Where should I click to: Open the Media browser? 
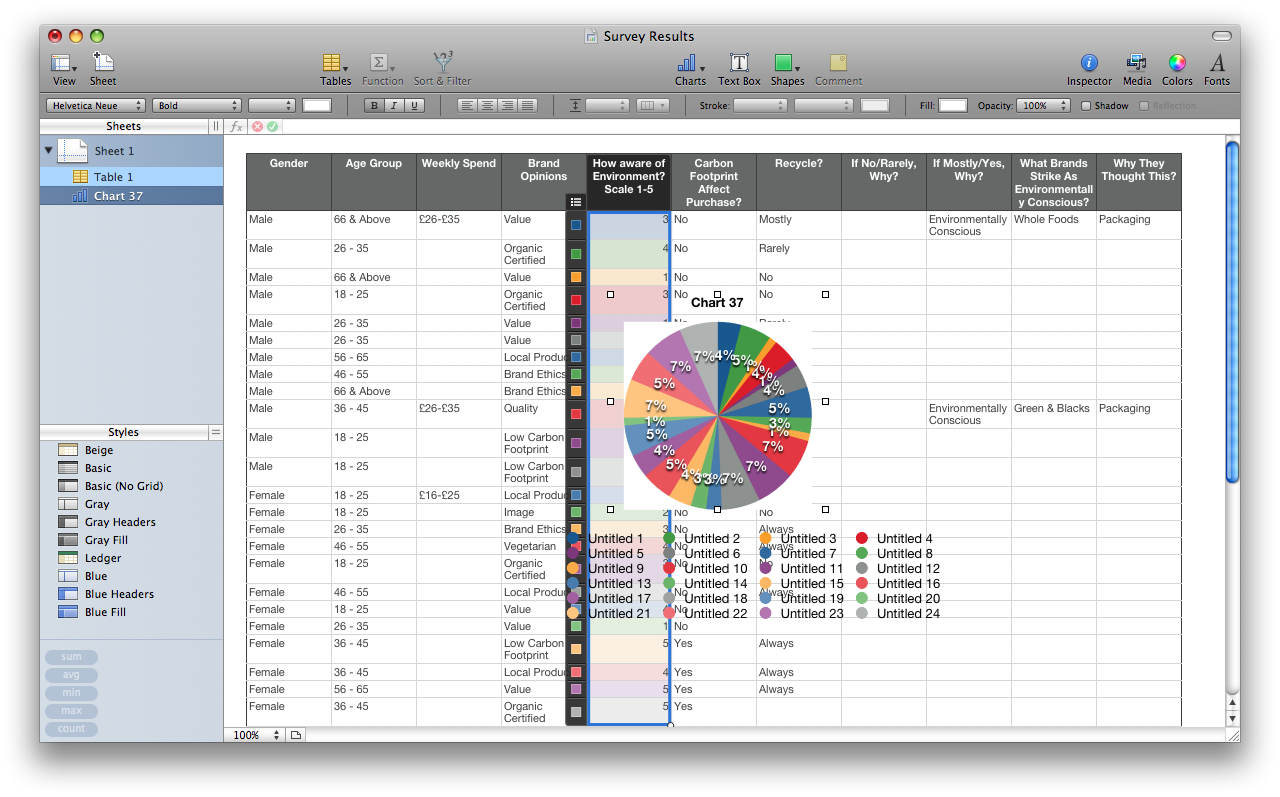tap(1137, 69)
